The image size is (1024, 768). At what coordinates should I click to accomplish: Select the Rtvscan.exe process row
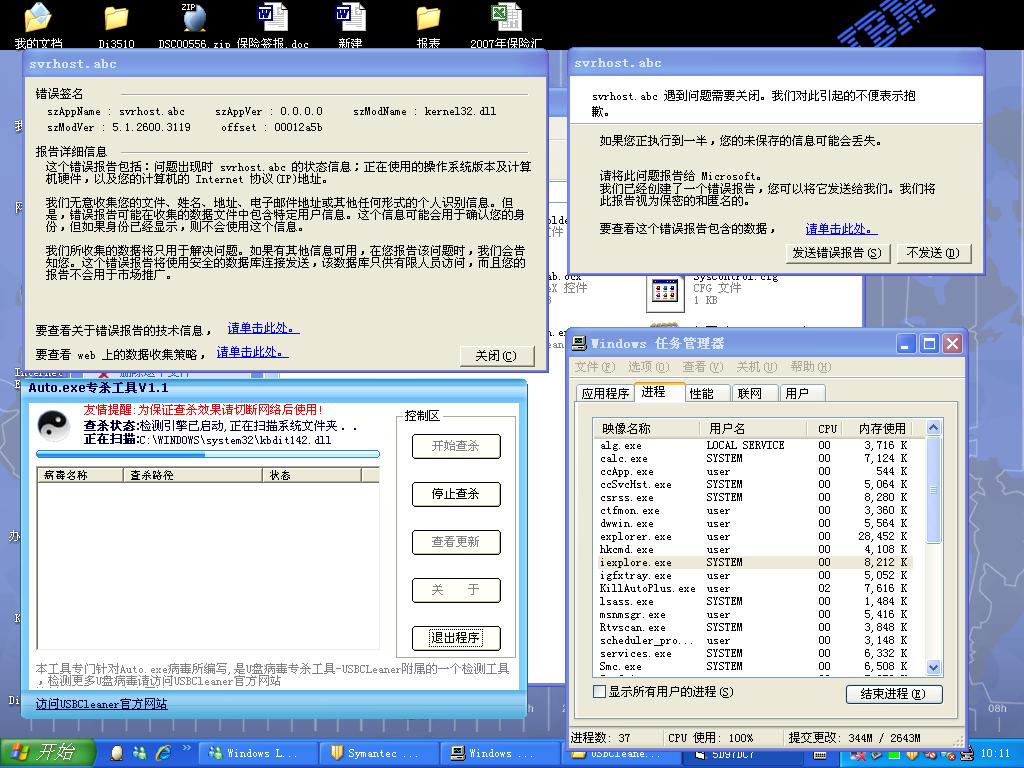point(754,627)
